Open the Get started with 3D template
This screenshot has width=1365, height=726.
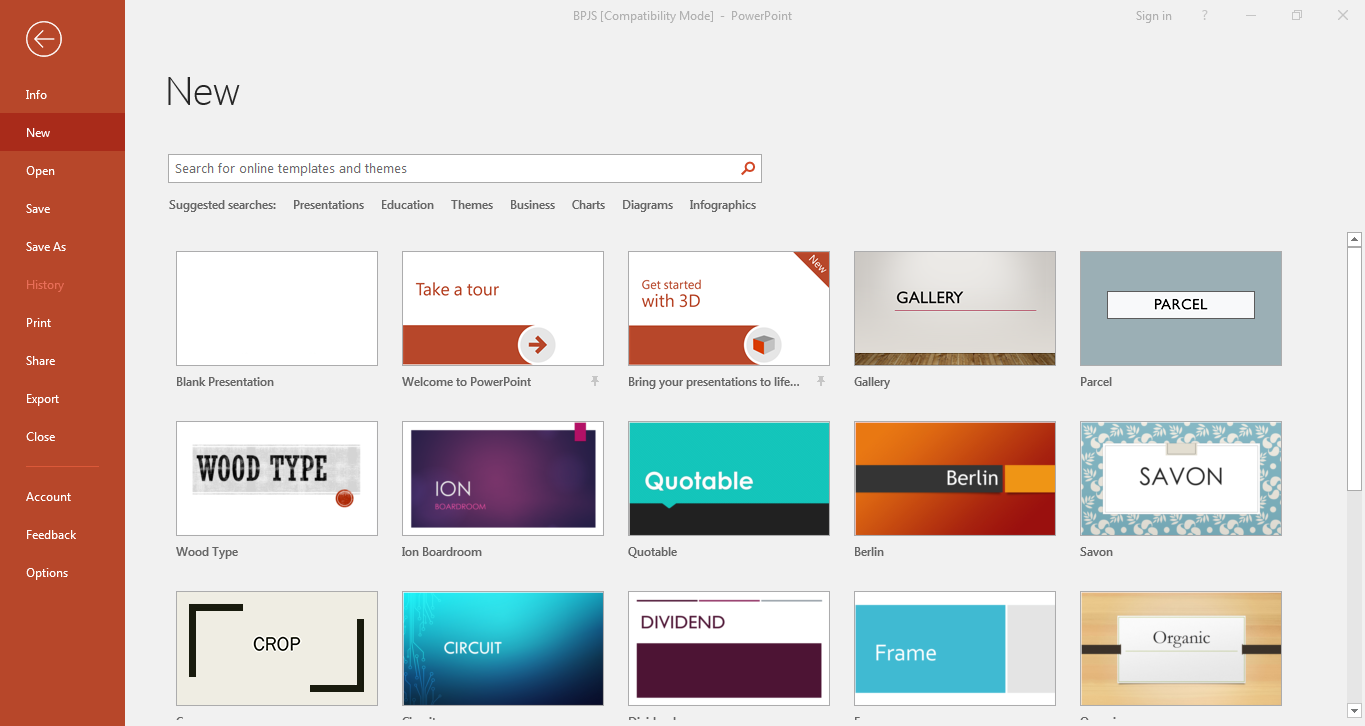(729, 308)
